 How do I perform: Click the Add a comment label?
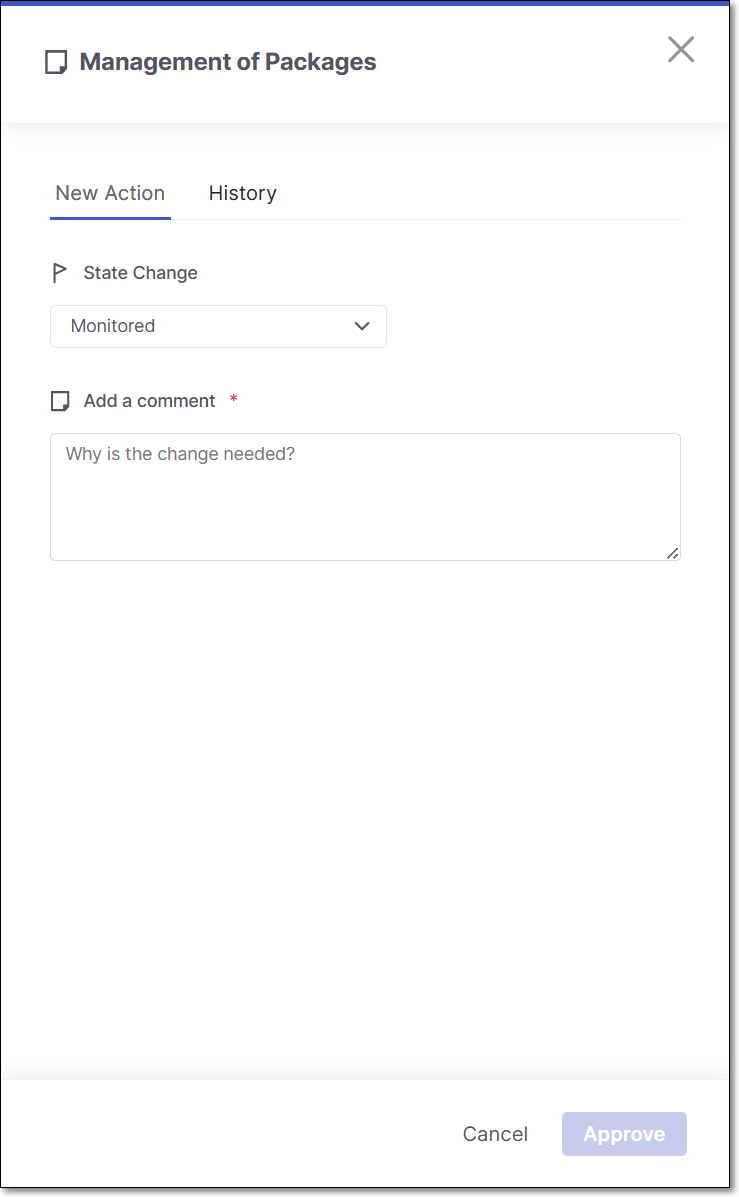[149, 401]
